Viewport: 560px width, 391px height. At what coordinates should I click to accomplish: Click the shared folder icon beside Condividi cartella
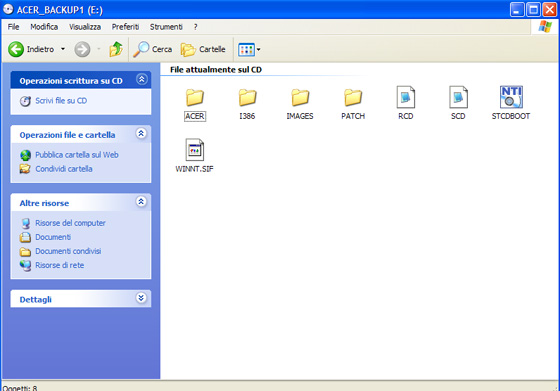click(25, 169)
